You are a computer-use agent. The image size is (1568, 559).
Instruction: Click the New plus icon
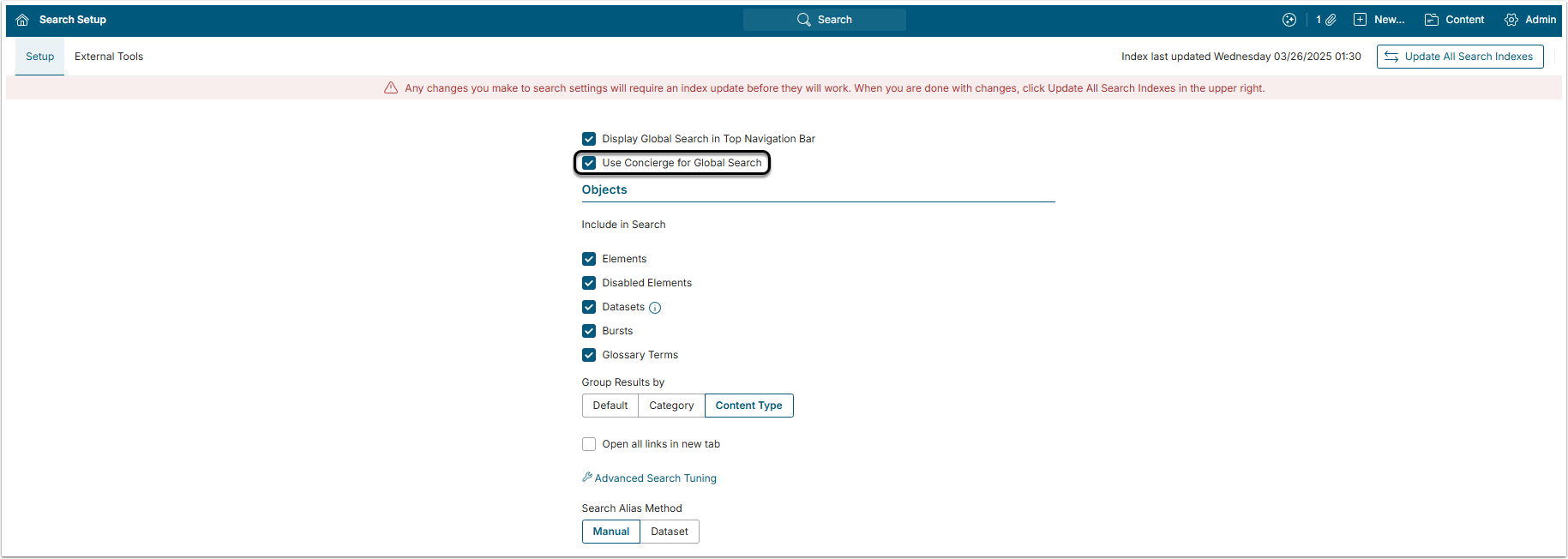pyautogui.click(x=1360, y=20)
